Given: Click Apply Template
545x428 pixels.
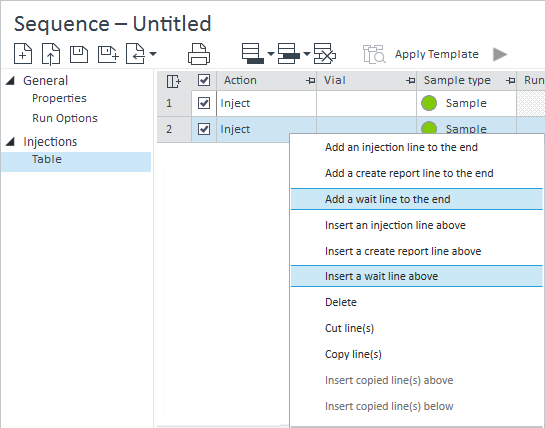Looking at the screenshot, I should (437, 54).
